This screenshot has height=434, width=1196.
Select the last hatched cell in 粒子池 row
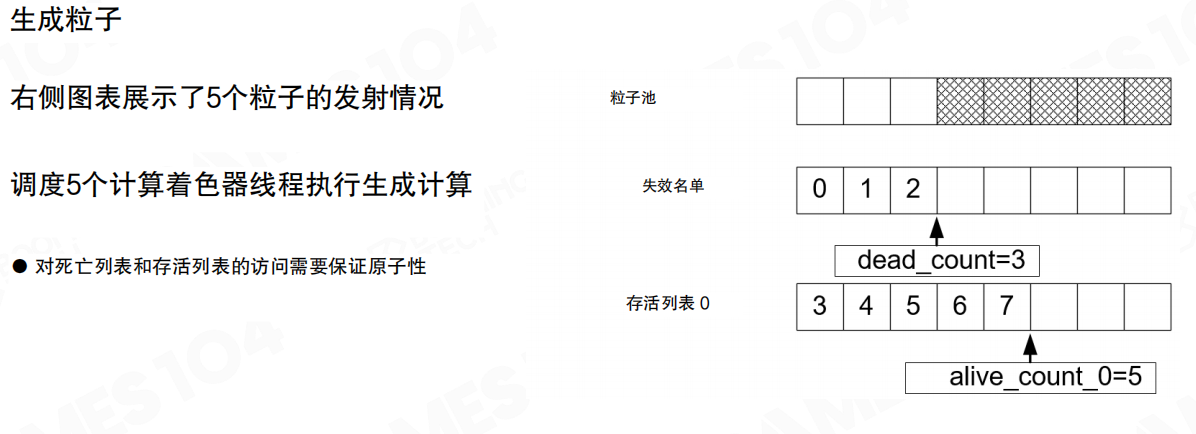click(x=1147, y=101)
